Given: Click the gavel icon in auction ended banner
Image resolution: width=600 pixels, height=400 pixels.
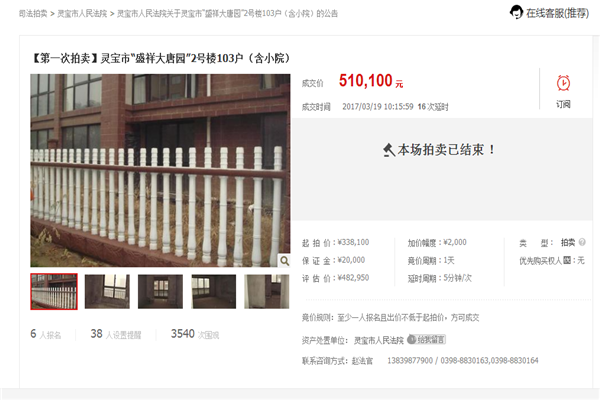Looking at the screenshot, I should point(389,150).
